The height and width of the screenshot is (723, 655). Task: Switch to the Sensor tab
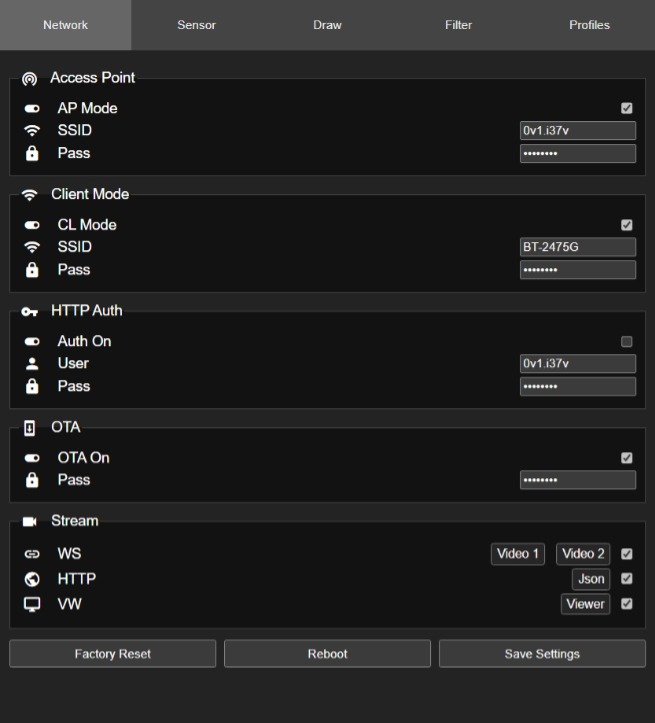pos(196,25)
